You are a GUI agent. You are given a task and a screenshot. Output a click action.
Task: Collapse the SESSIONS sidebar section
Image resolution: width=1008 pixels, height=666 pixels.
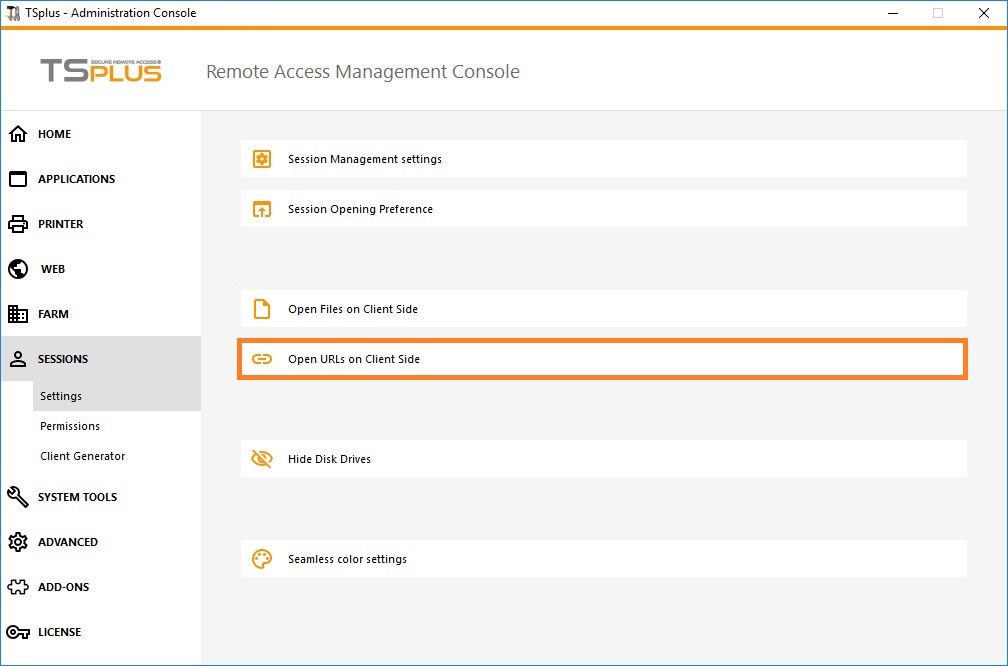click(x=63, y=359)
